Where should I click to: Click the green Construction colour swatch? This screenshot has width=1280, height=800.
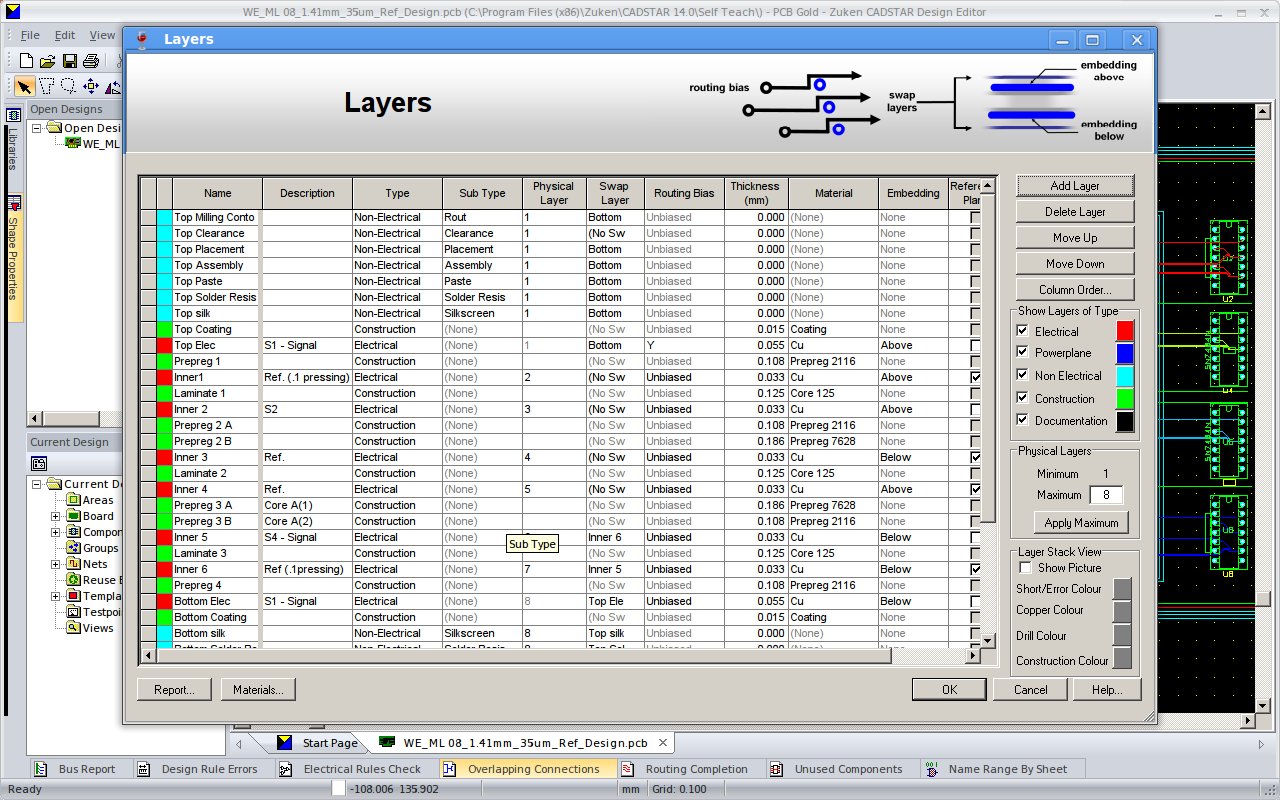coord(1125,398)
